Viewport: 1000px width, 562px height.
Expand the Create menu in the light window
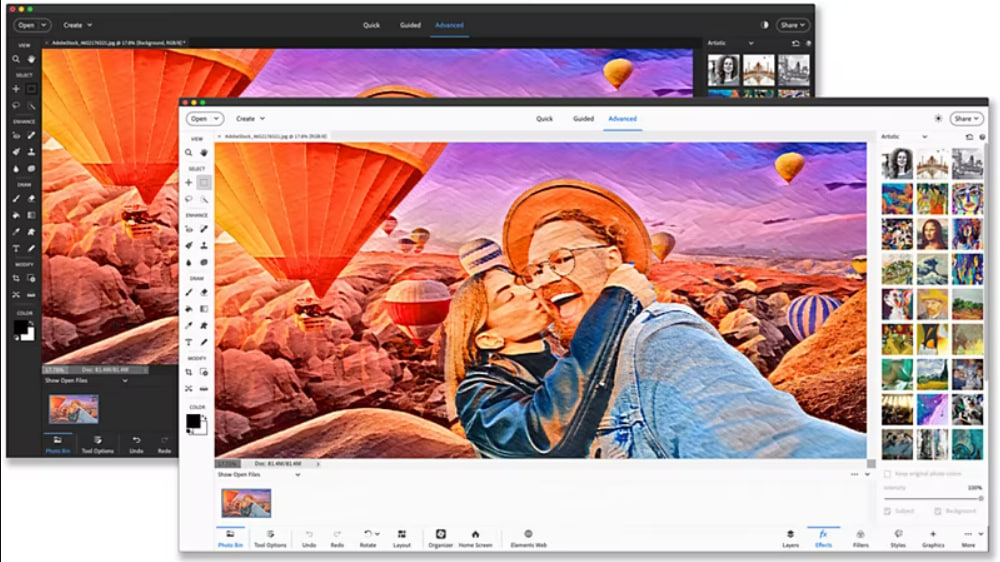250,118
